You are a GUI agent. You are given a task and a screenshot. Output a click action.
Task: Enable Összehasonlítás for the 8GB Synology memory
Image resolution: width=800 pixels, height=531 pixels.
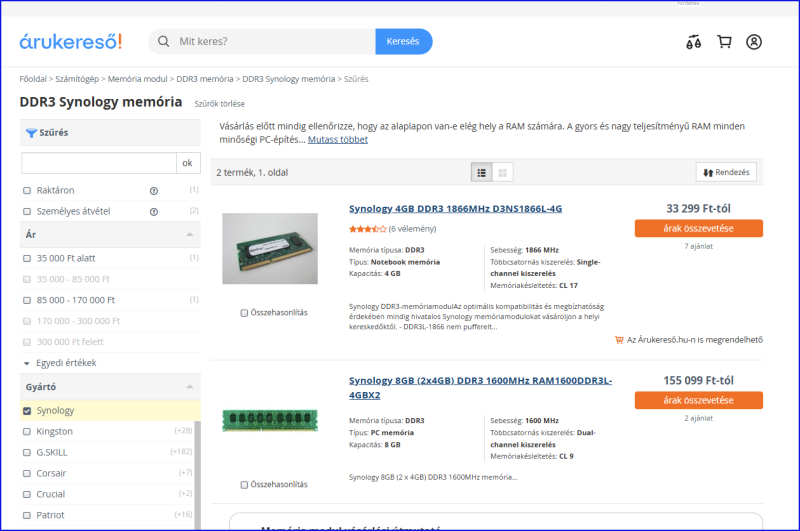click(244, 485)
